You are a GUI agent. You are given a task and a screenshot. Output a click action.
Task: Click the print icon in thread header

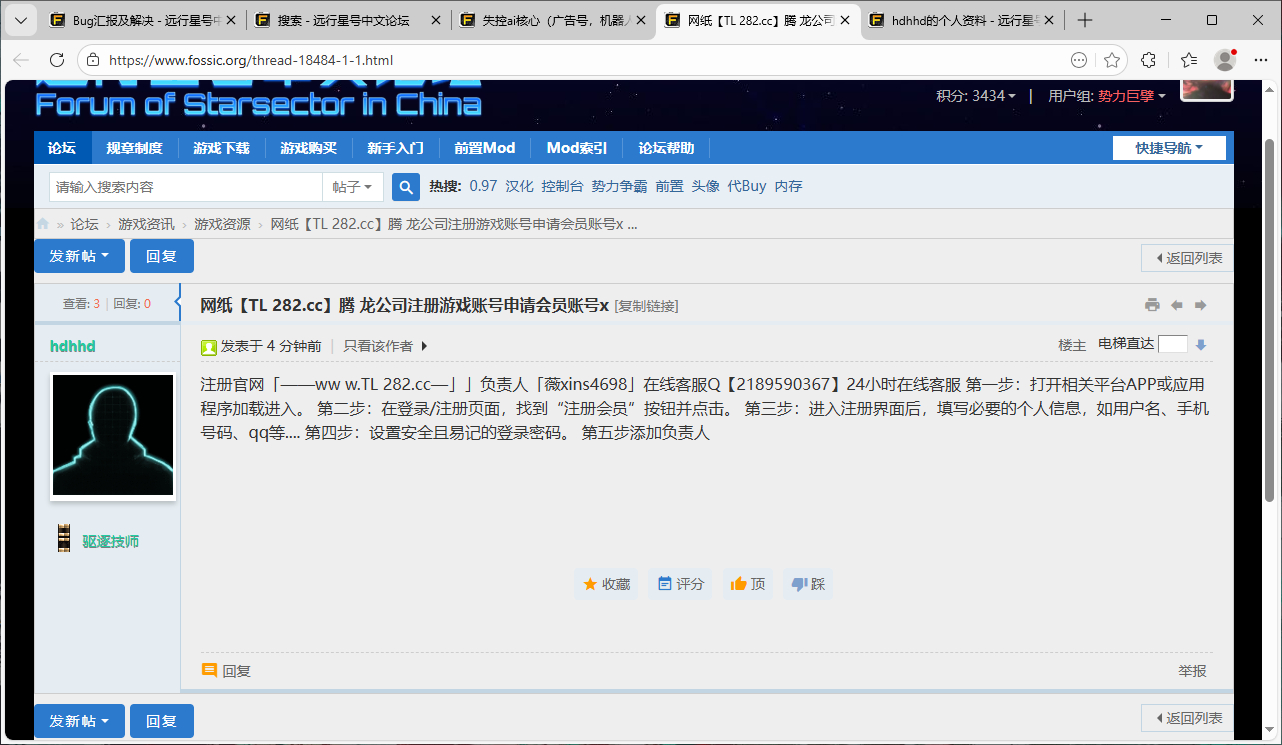click(x=1152, y=305)
